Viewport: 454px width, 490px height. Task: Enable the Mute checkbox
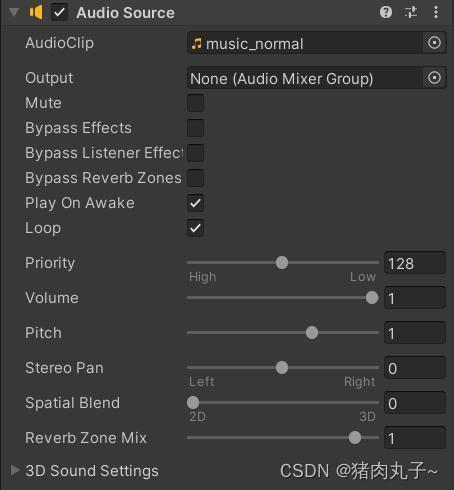[195, 103]
